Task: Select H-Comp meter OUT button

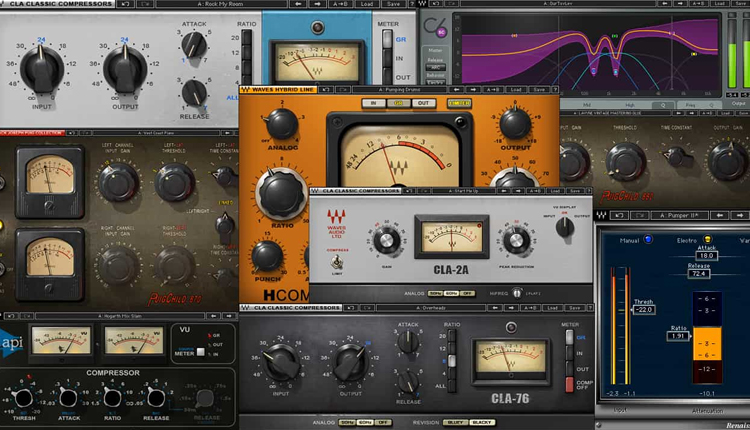Action: [x=423, y=103]
